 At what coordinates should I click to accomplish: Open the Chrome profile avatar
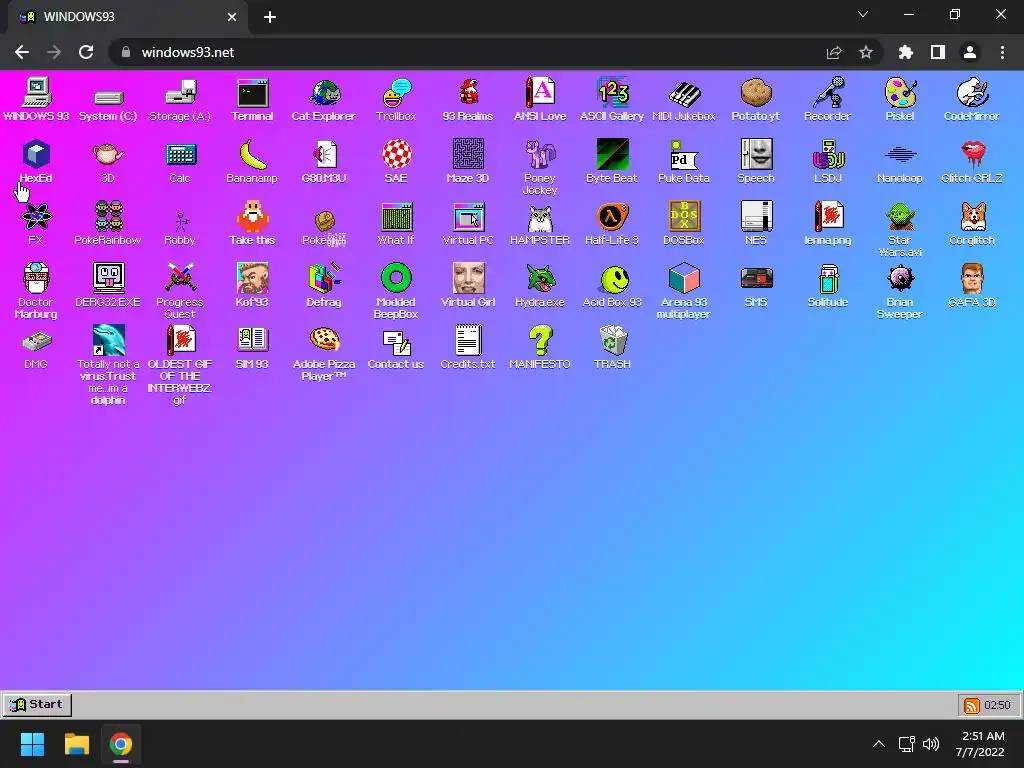(x=970, y=52)
